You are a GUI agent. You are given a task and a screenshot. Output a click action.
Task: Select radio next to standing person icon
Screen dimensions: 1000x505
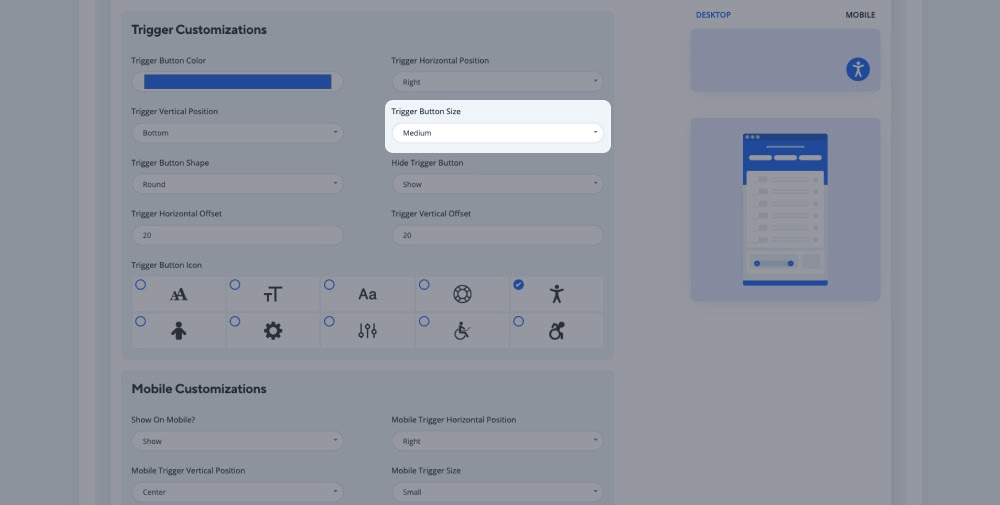click(x=140, y=321)
